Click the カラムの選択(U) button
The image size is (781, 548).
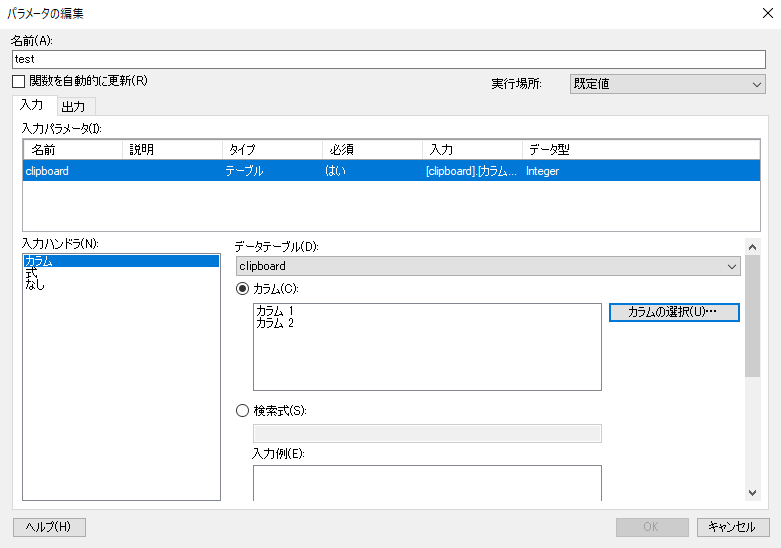[x=674, y=312]
